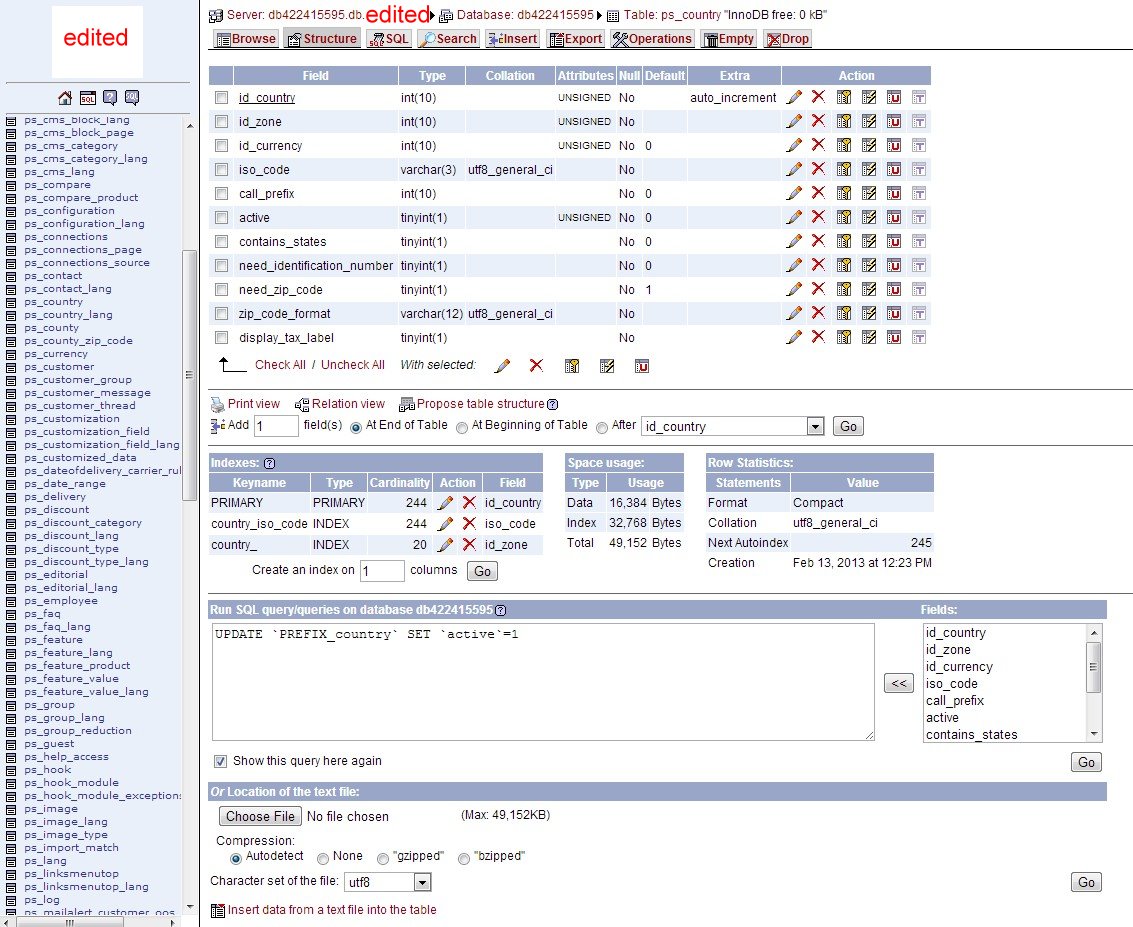Add unique index to iso_code field

pyautogui.click(x=869, y=169)
